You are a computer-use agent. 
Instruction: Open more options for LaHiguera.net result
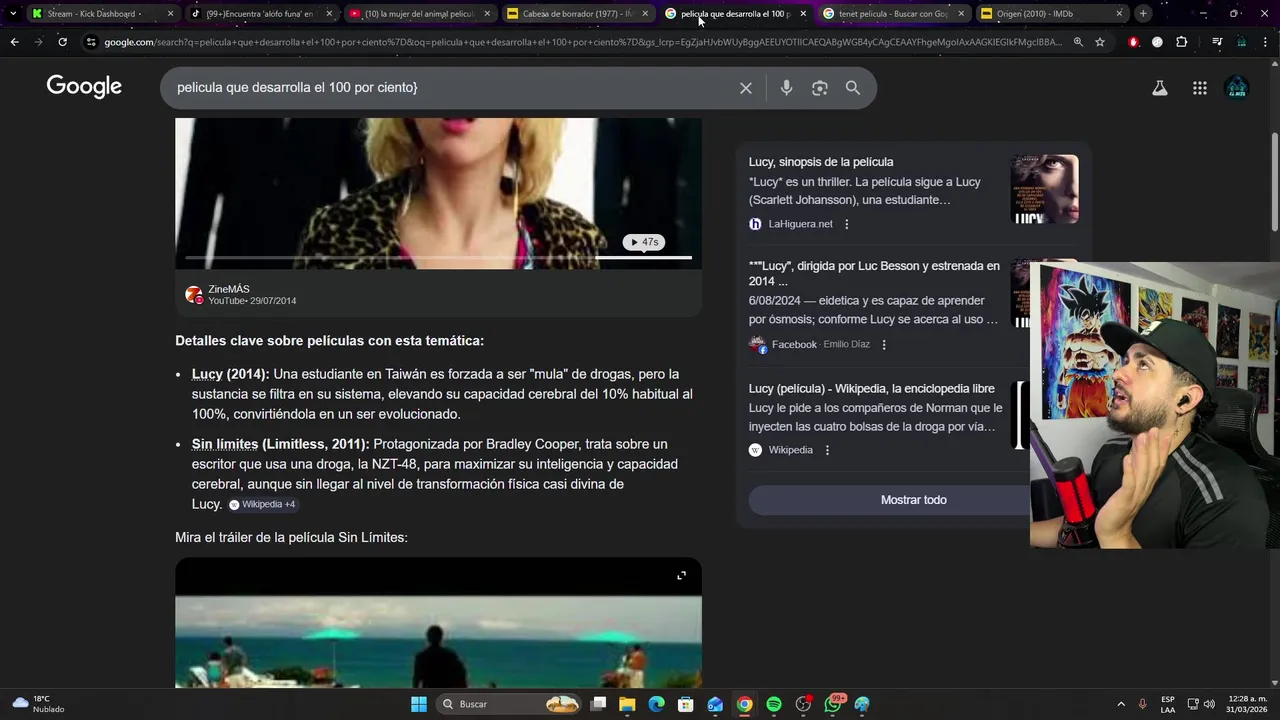pos(847,224)
